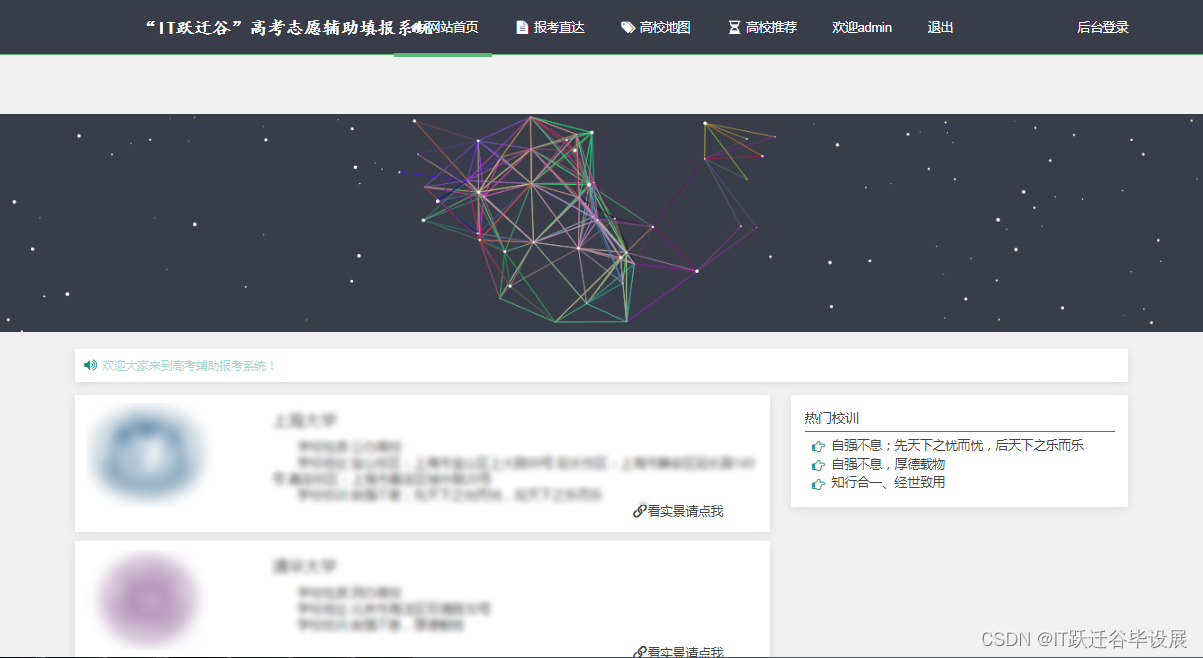Click the speaker icon in the announcement bar
Viewport: 1203px width, 658px height.
pyautogui.click(x=90, y=365)
